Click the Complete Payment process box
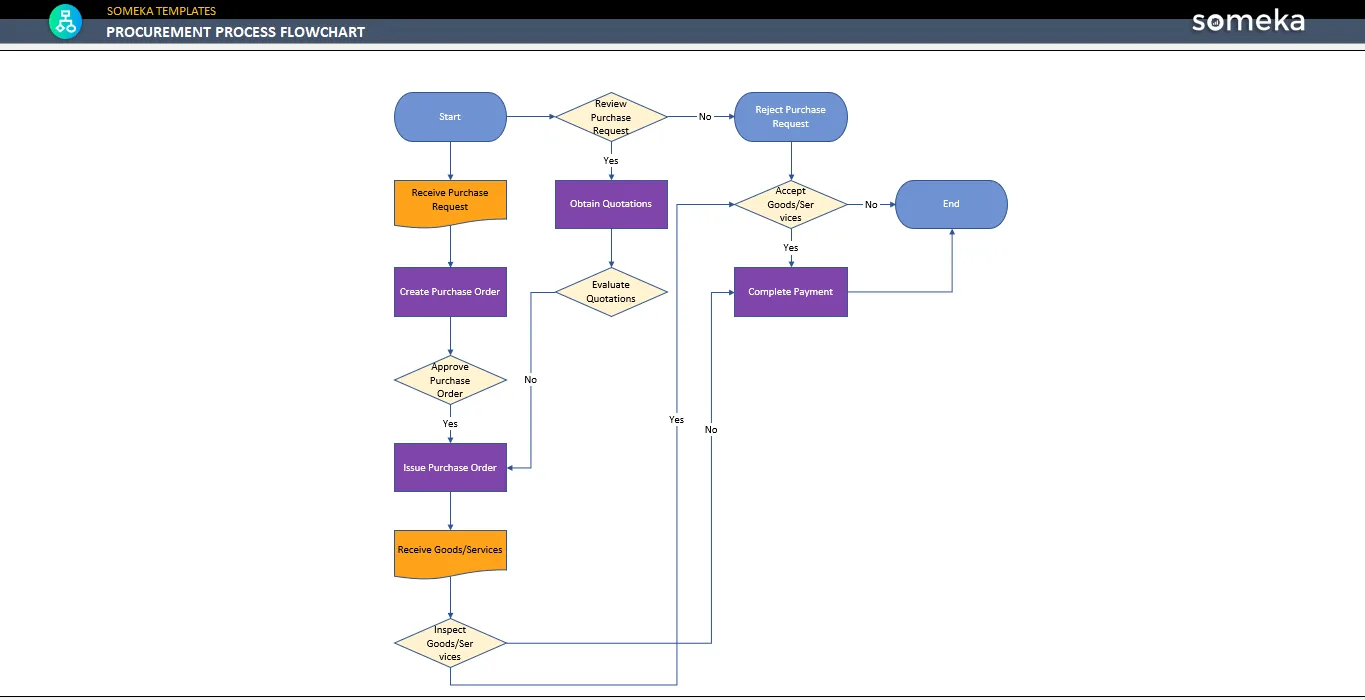The width and height of the screenshot is (1365, 700). click(x=791, y=292)
